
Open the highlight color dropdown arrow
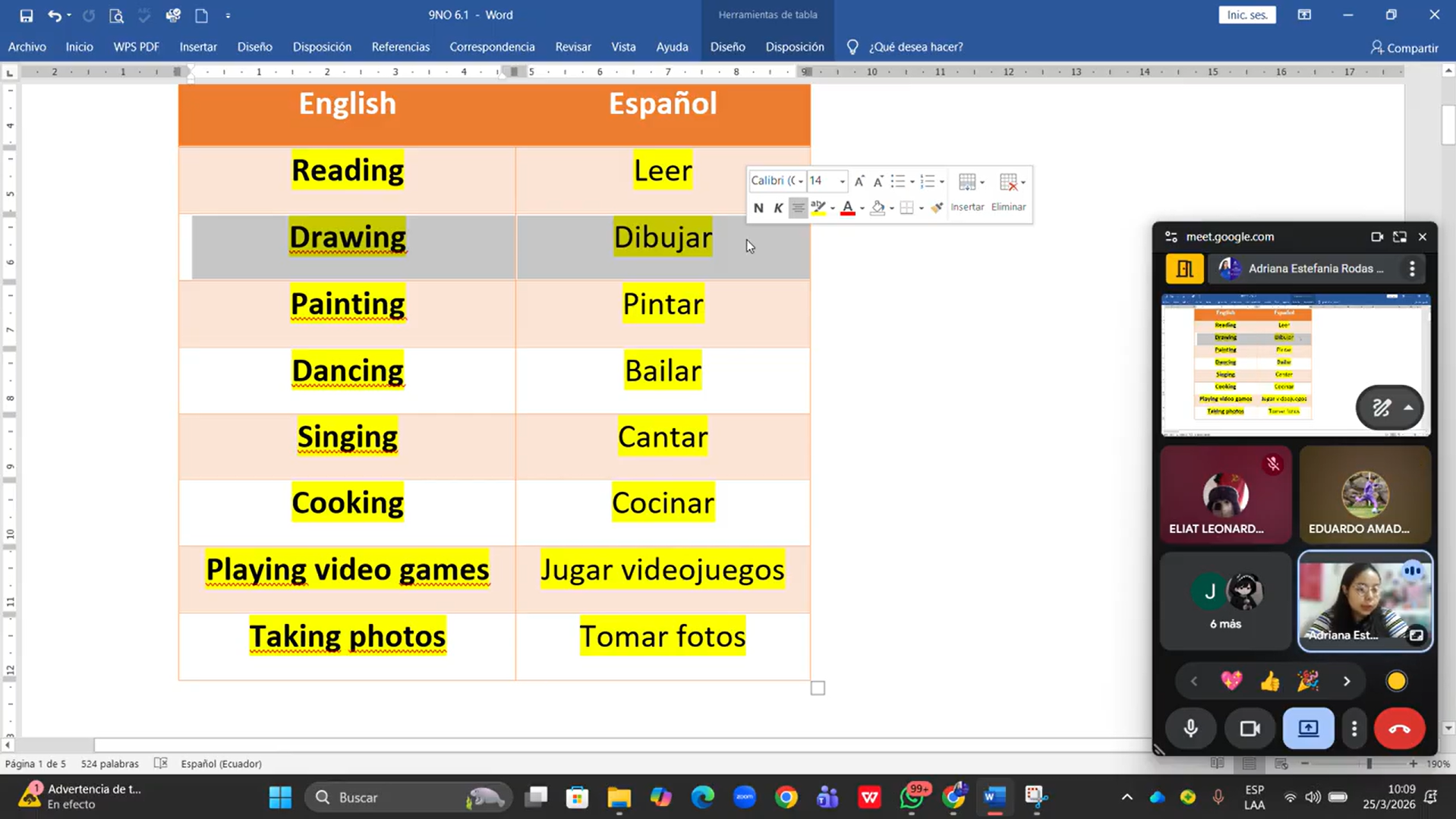[833, 208]
